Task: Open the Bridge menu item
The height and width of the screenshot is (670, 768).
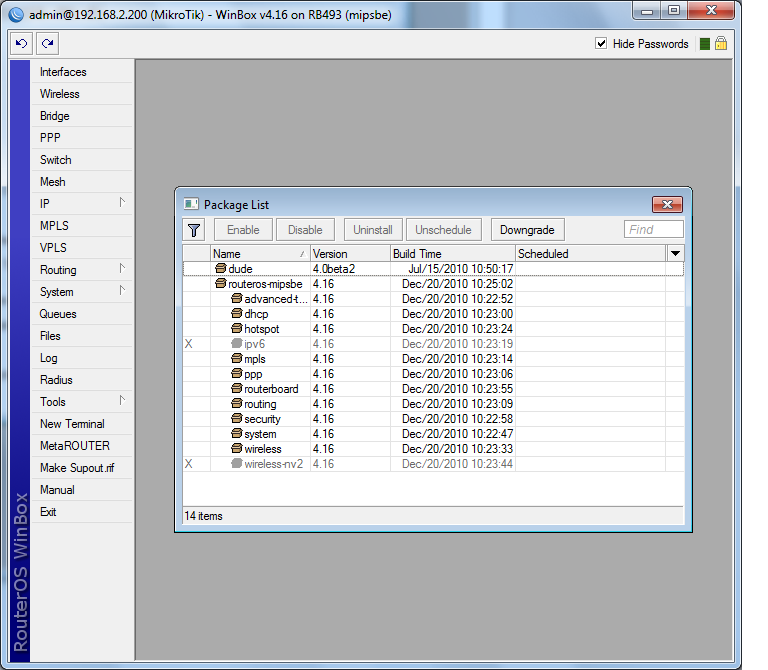Action: tap(82, 116)
